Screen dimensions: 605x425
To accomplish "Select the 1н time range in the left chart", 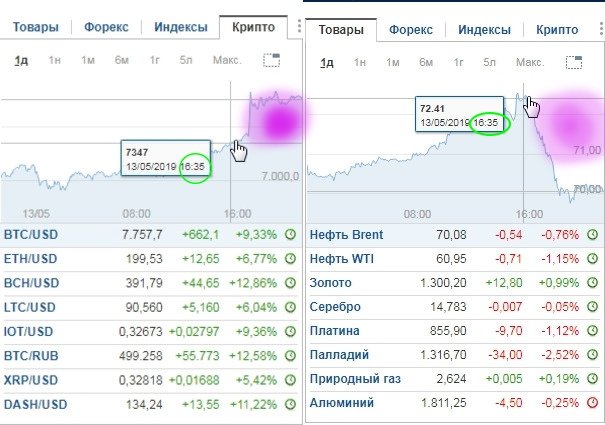I will click(x=54, y=61).
